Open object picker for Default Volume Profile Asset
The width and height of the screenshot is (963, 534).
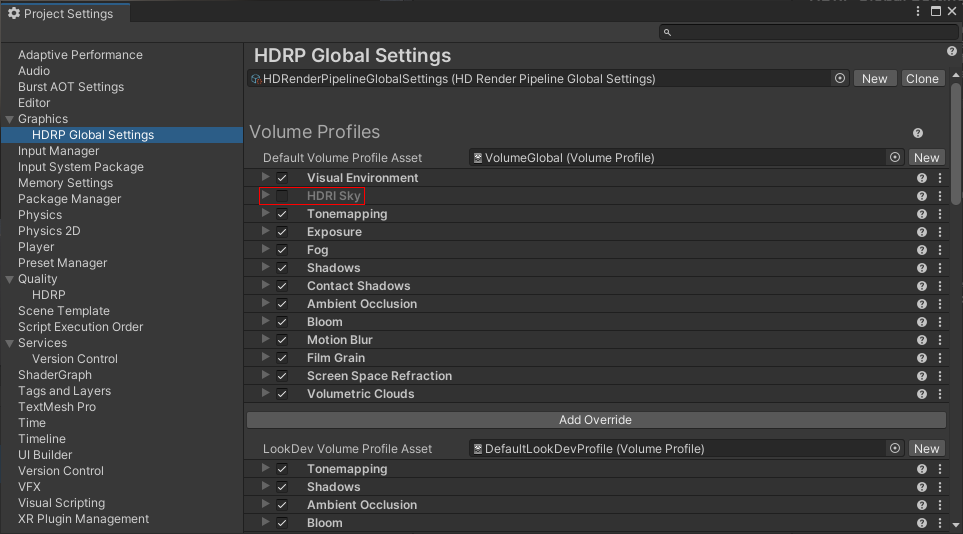895,157
